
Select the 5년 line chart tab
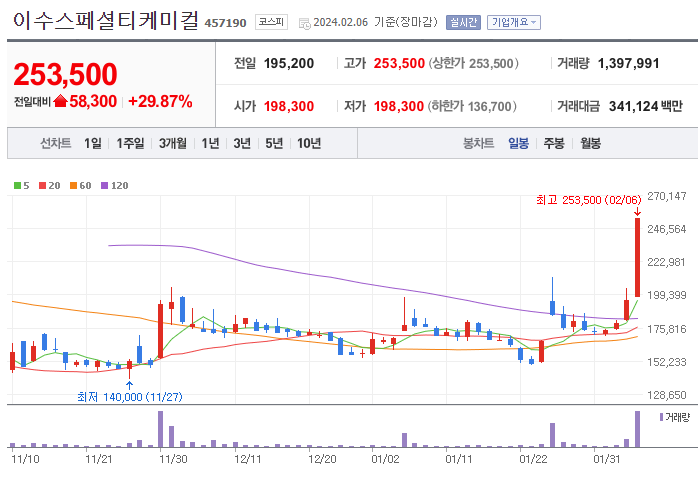(x=274, y=143)
